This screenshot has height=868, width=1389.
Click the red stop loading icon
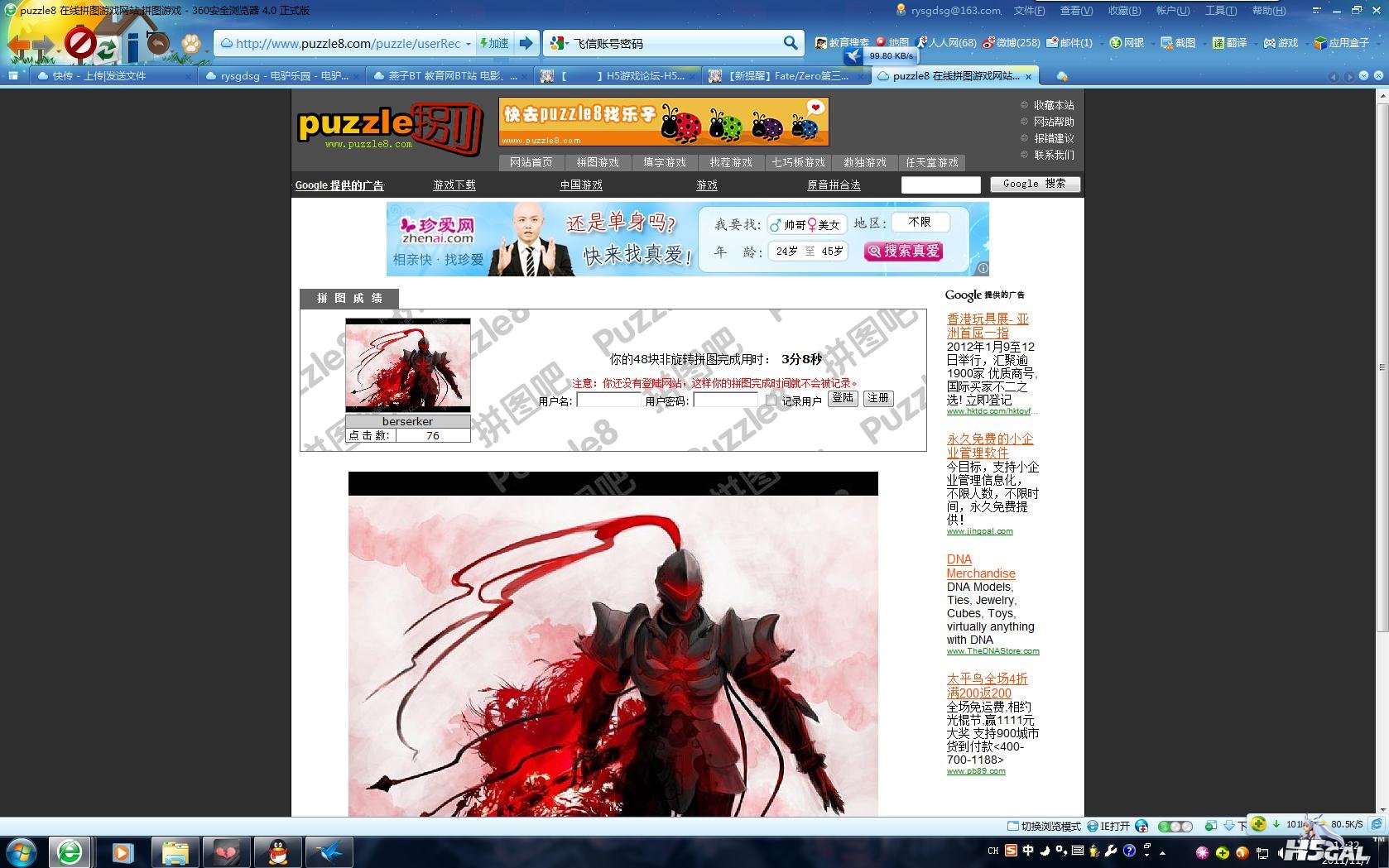tap(80, 43)
